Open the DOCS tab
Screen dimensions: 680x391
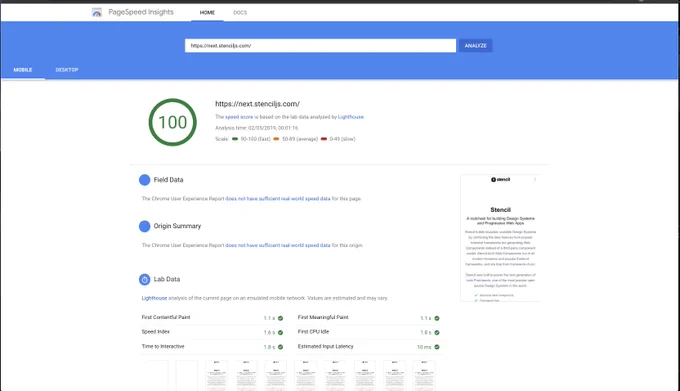(x=240, y=13)
